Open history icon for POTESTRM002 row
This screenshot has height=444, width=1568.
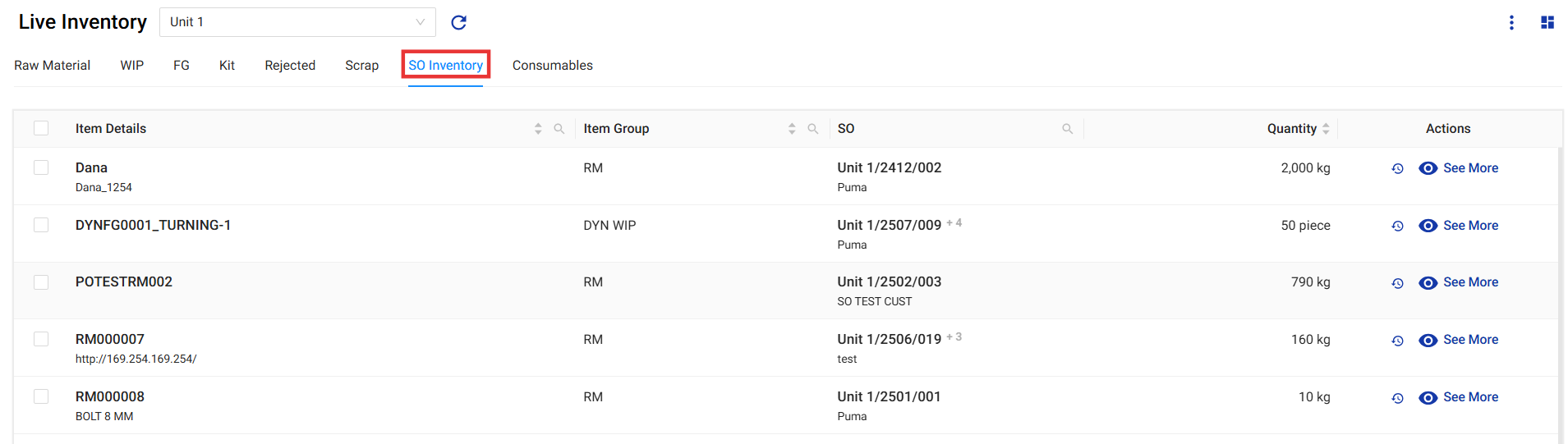tap(1397, 283)
